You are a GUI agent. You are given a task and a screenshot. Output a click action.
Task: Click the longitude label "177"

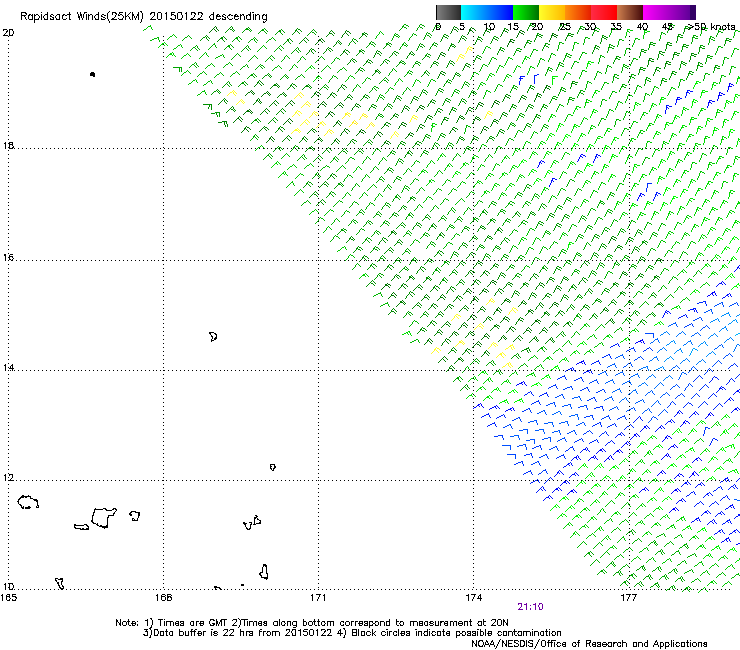pos(628,598)
